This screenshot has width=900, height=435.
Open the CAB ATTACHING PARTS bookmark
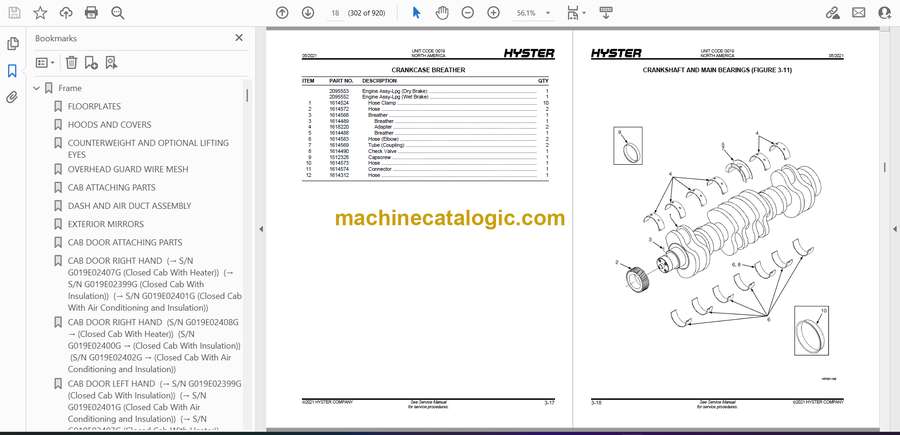(x=111, y=188)
